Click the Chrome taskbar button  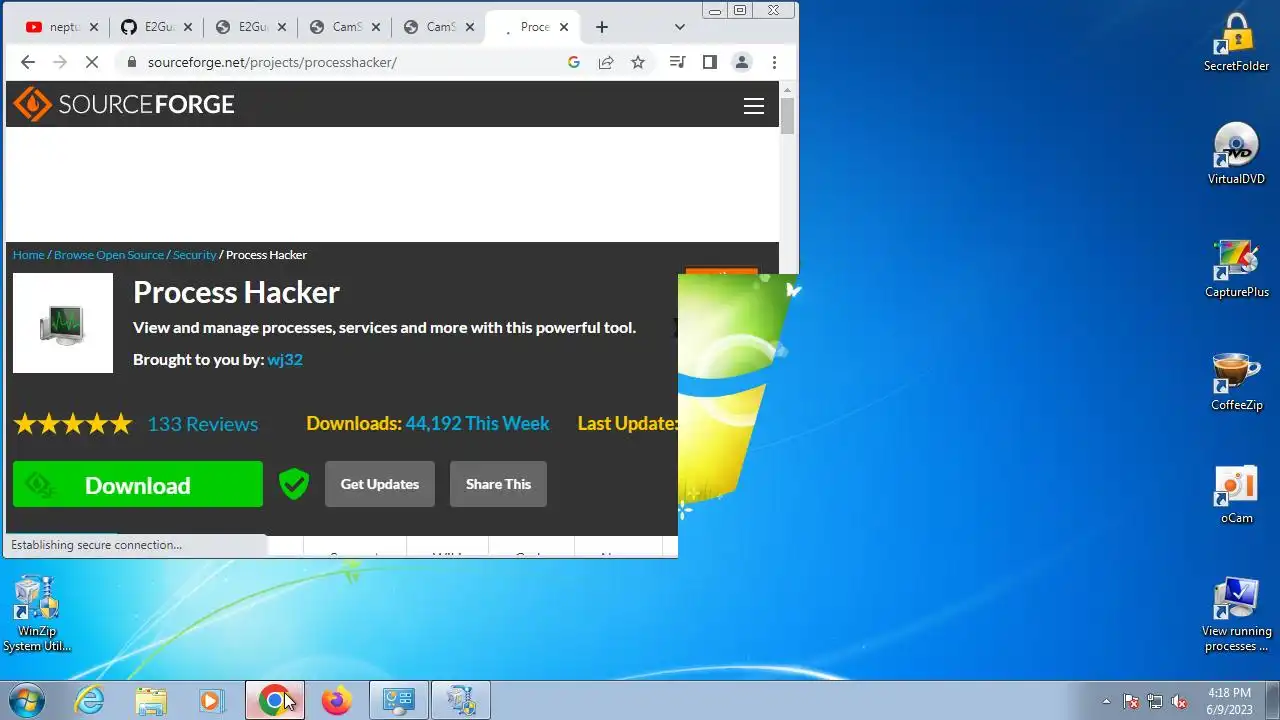coord(275,701)
